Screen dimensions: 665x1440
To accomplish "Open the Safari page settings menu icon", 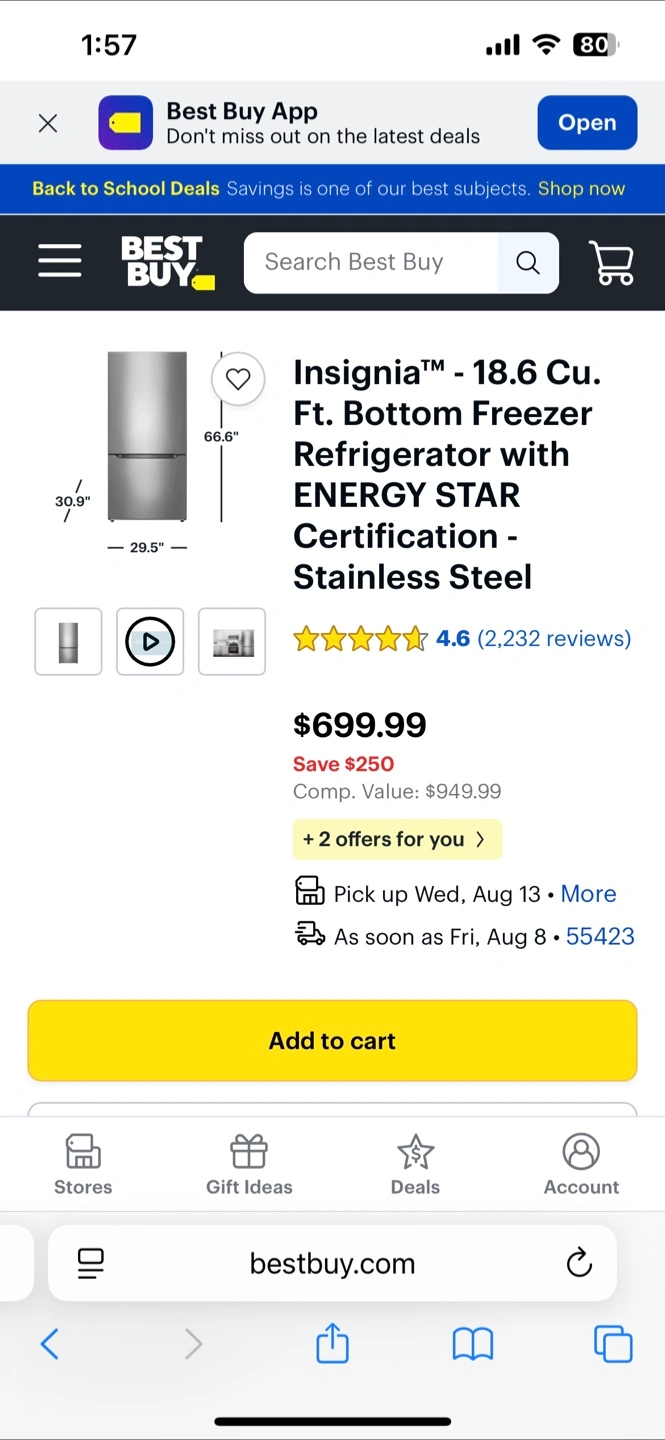I will [91, 1263].
